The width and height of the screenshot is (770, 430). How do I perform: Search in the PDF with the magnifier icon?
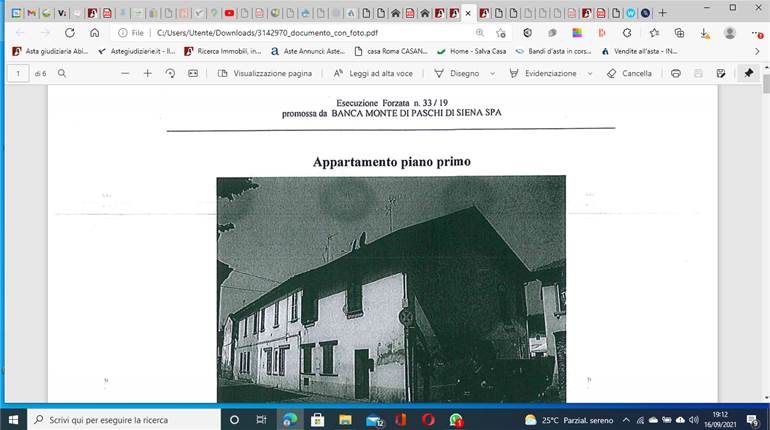[x=62, y=73]
